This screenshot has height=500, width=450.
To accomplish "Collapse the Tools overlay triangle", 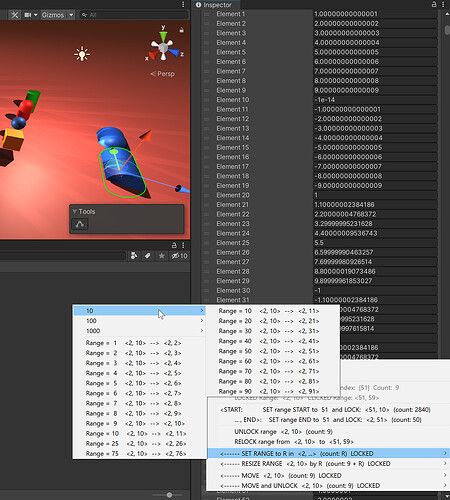I will [x=75, y=211].
